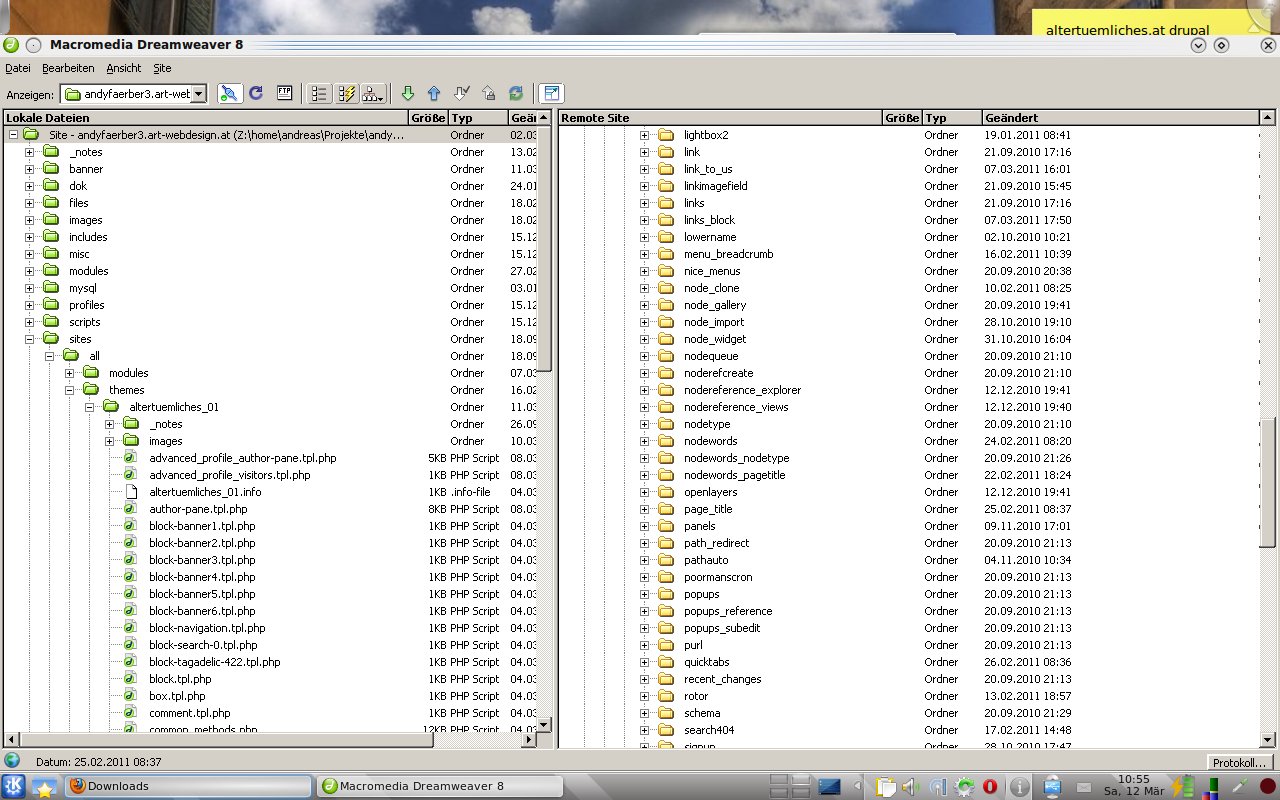Toggle the testing server view button
The width and height of the screenshot is (1280, 800).
(347, 93)
